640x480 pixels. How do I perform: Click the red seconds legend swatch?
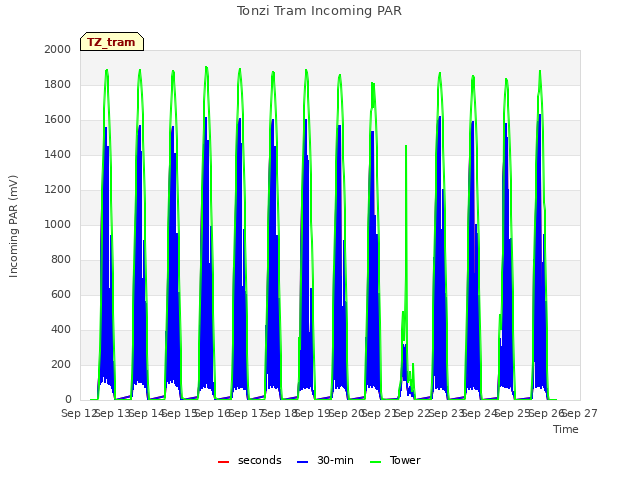pos(223,462)
